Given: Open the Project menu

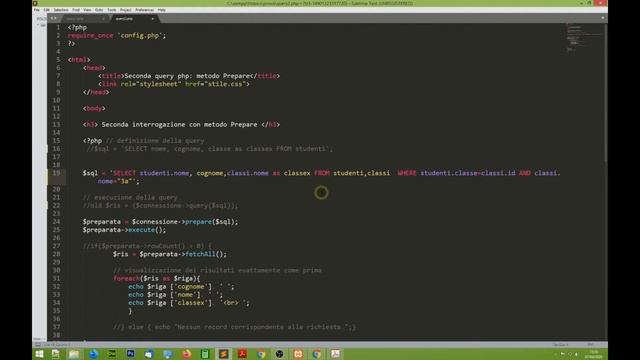Looking at the screenshot, I should tap(126, 10).
